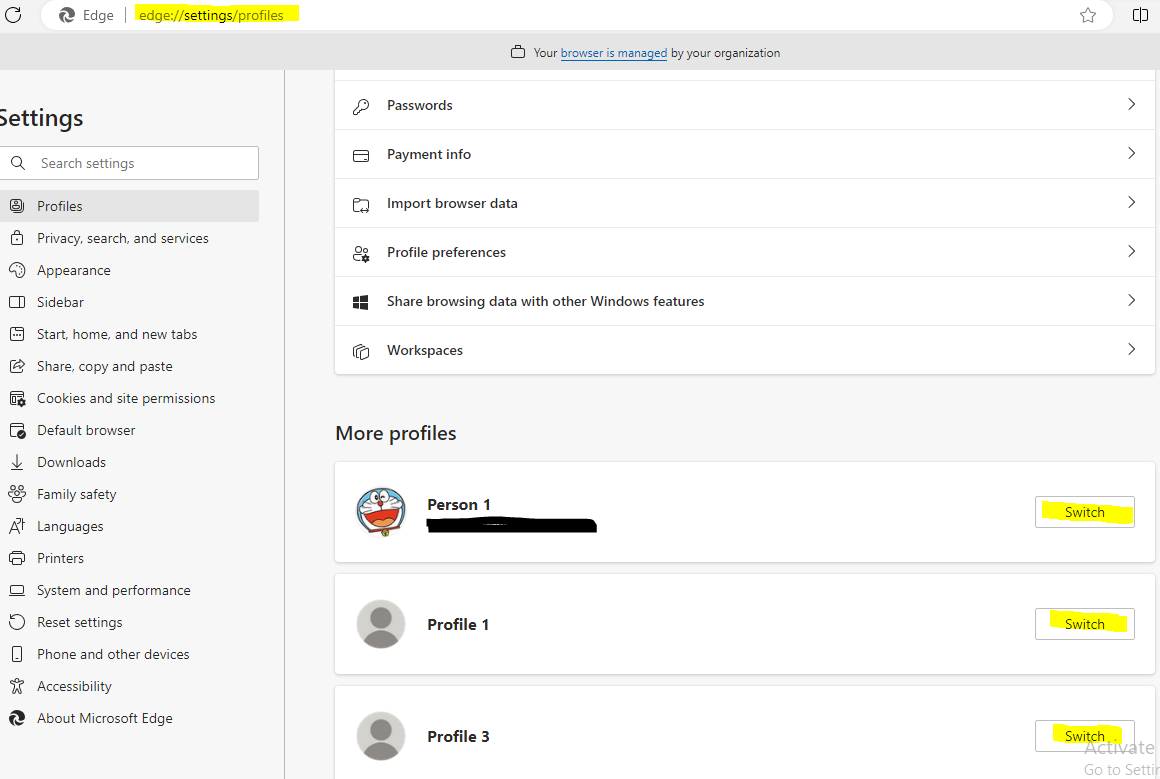Click the Passwords key icon
1160x779 pixels.
(x=361, y=106)
